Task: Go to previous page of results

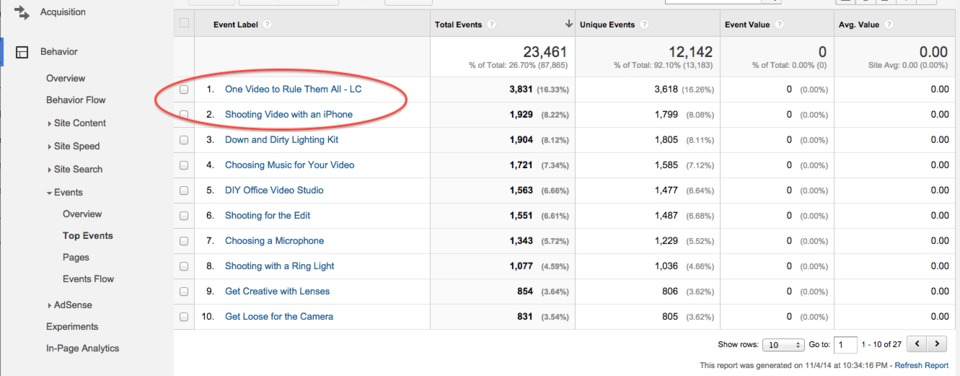Action: pyautogui.click(x=917, y=345)
